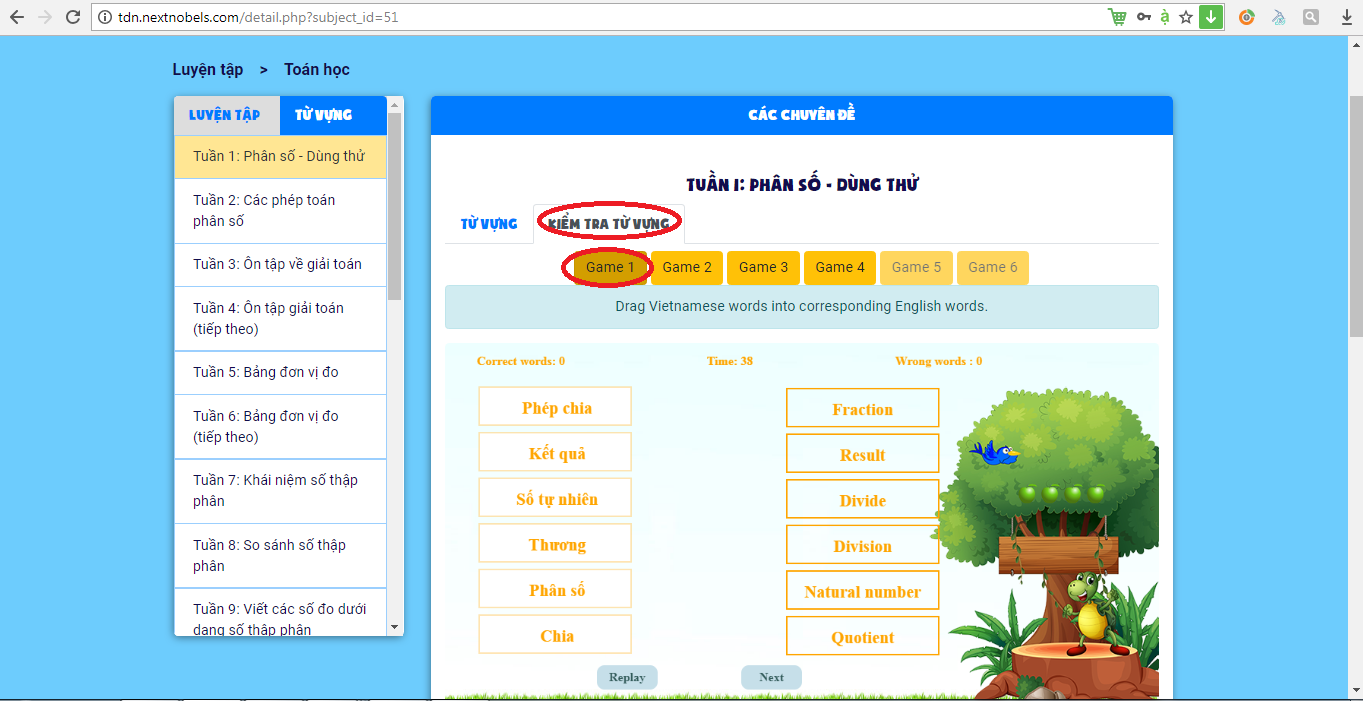Screen dimensions: 1363x701
Task: Click the Result target box
Action: point(863,454)
